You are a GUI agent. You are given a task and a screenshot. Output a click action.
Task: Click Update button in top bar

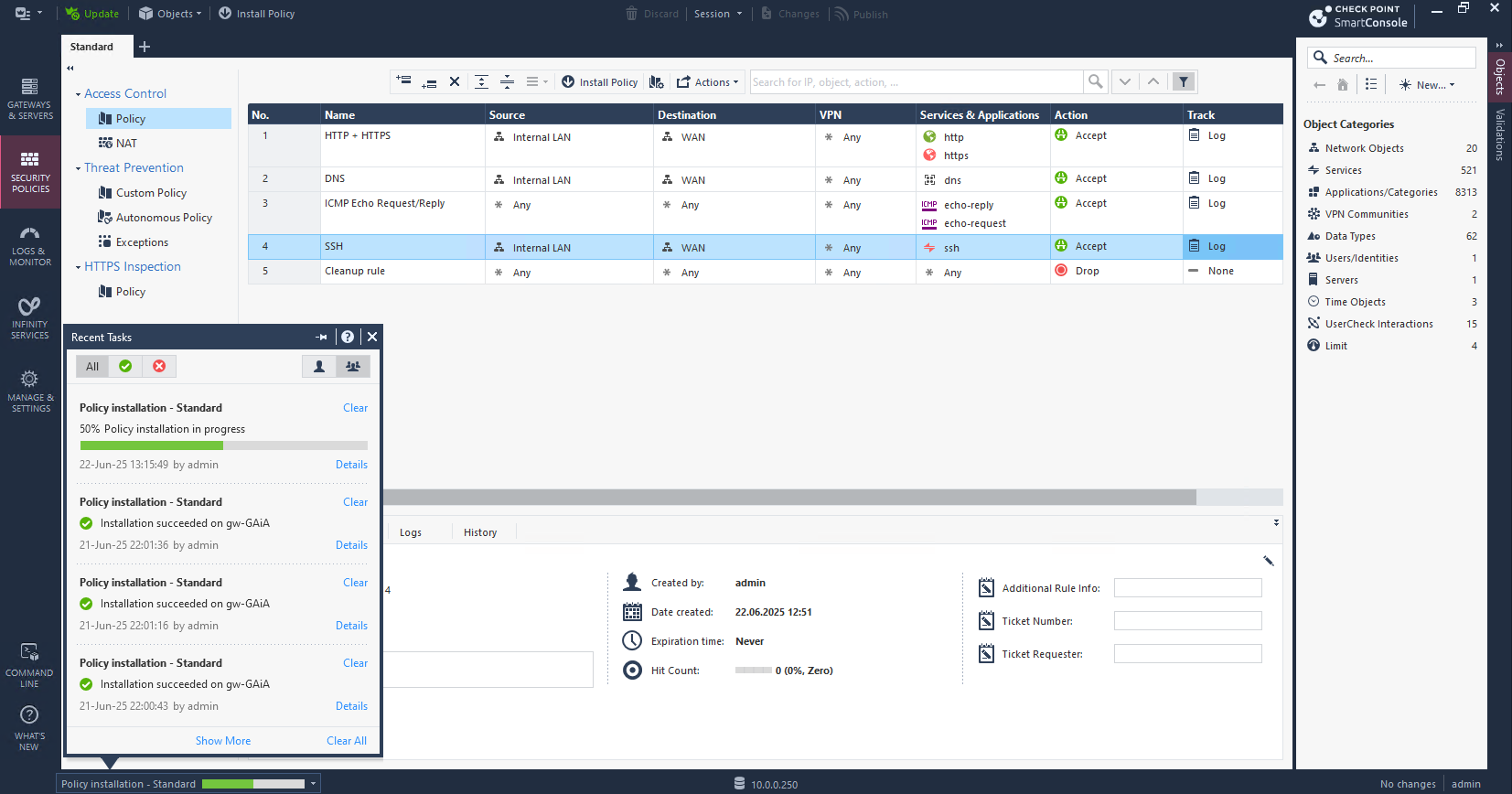click(92, 14)
